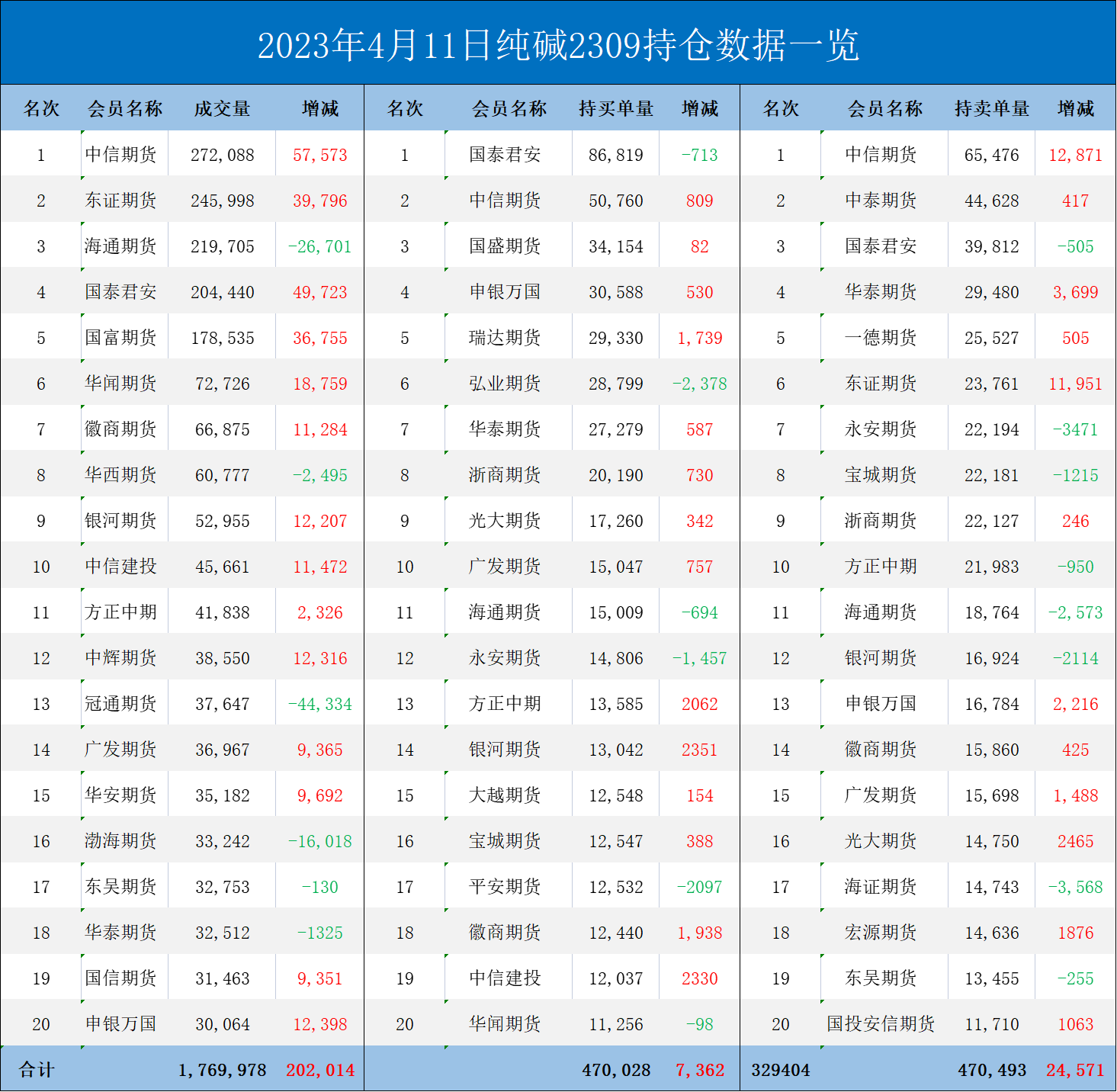Select the change value -2,378
This screenshot has height=1092, width=1117.
(x=700, y=384)
